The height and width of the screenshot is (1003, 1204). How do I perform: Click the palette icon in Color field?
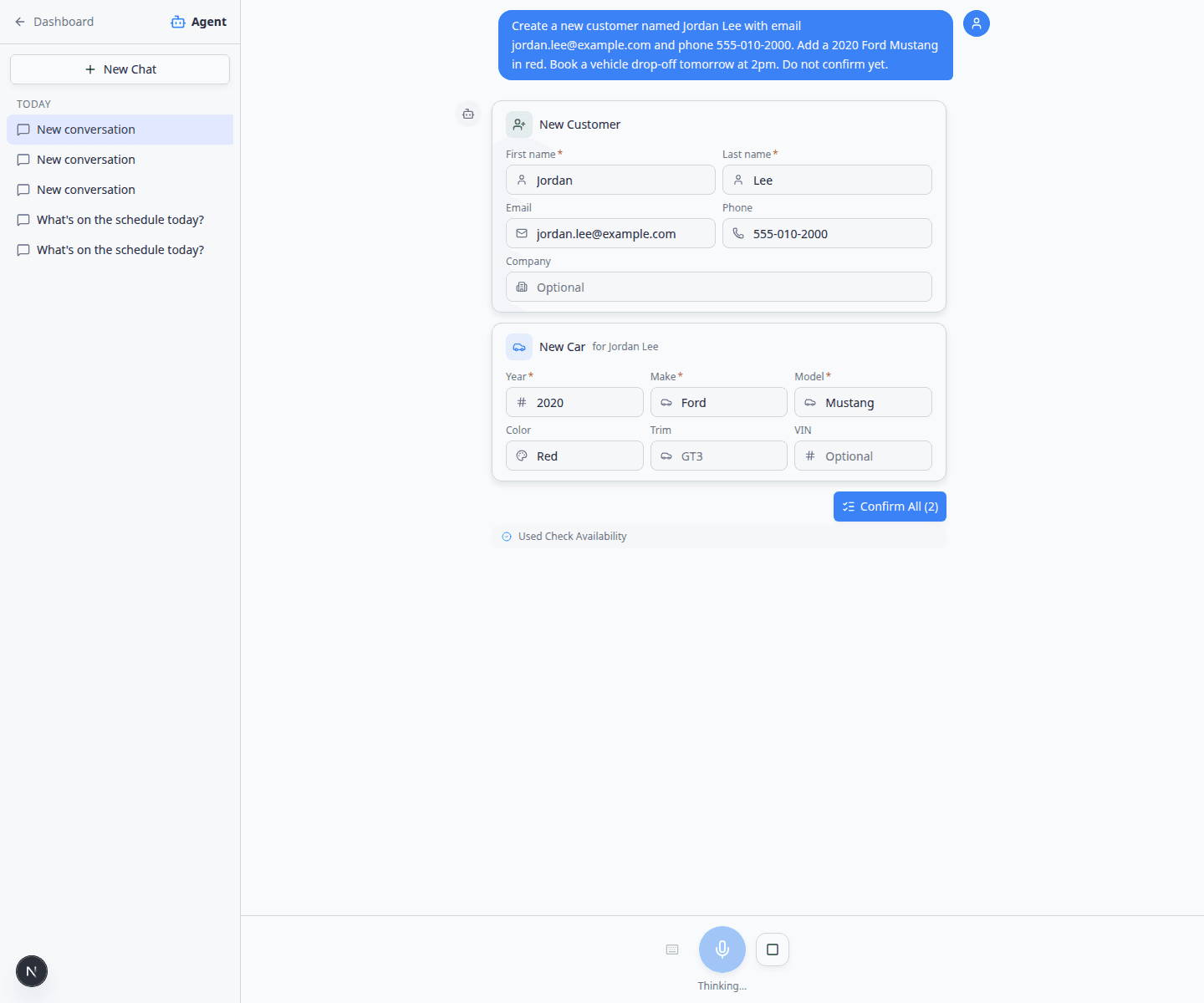point(522,456)
